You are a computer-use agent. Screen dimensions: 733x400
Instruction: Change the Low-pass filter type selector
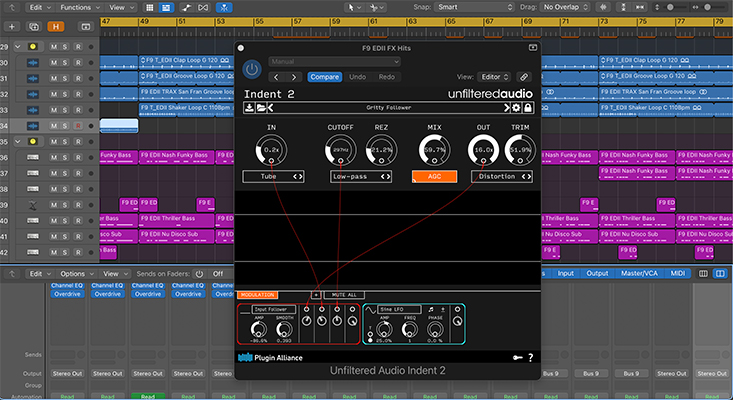pyautogui.click(x=361, y=177)
